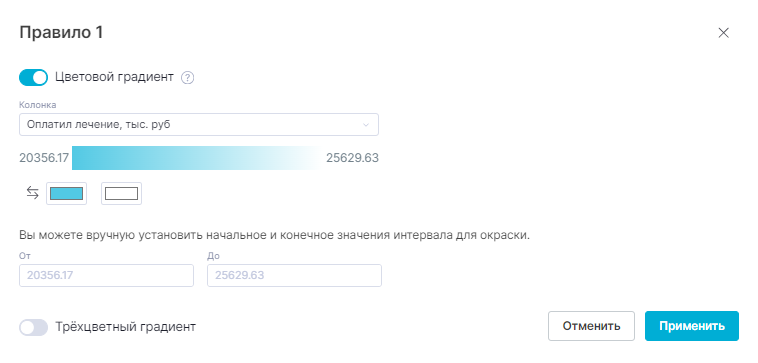Close the Правило 1 dialog
The image size is (758, 363).
[723, 33]
